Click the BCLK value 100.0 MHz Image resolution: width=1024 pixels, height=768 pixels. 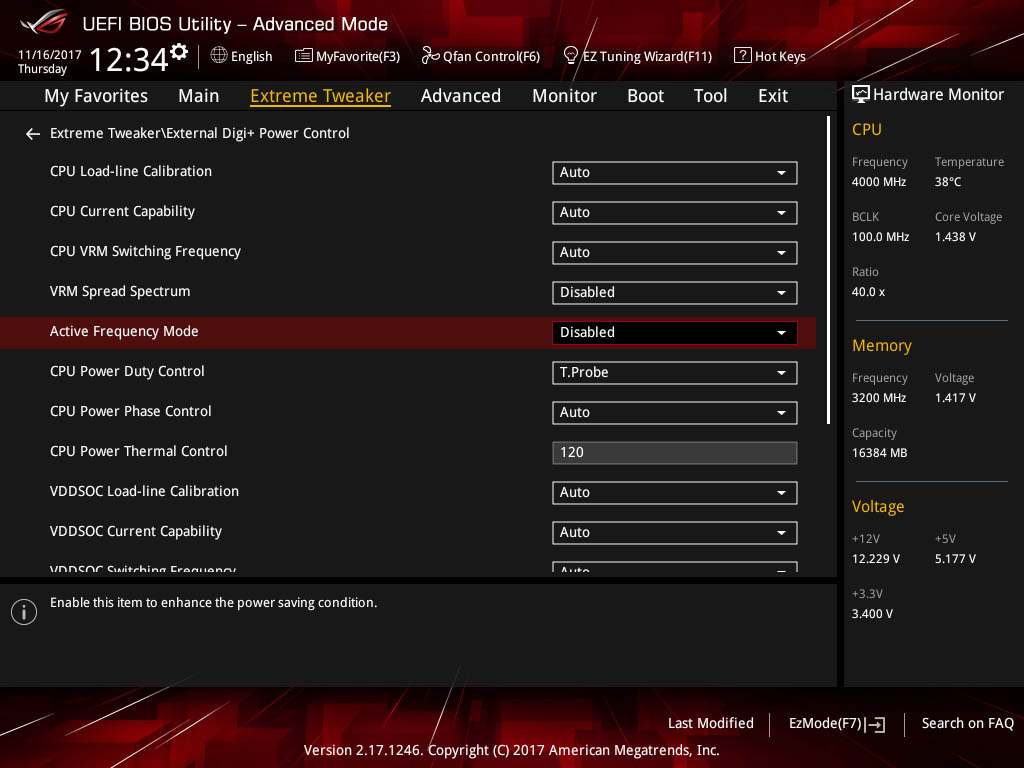(880, 237)
